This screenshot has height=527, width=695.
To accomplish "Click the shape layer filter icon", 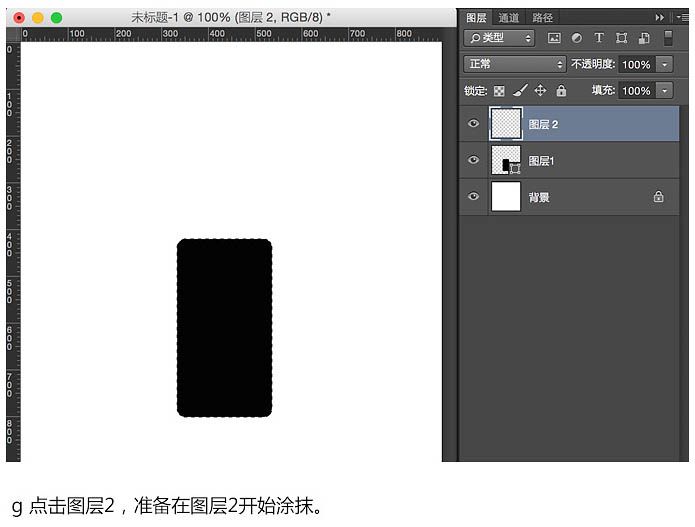I will point(621,38).
